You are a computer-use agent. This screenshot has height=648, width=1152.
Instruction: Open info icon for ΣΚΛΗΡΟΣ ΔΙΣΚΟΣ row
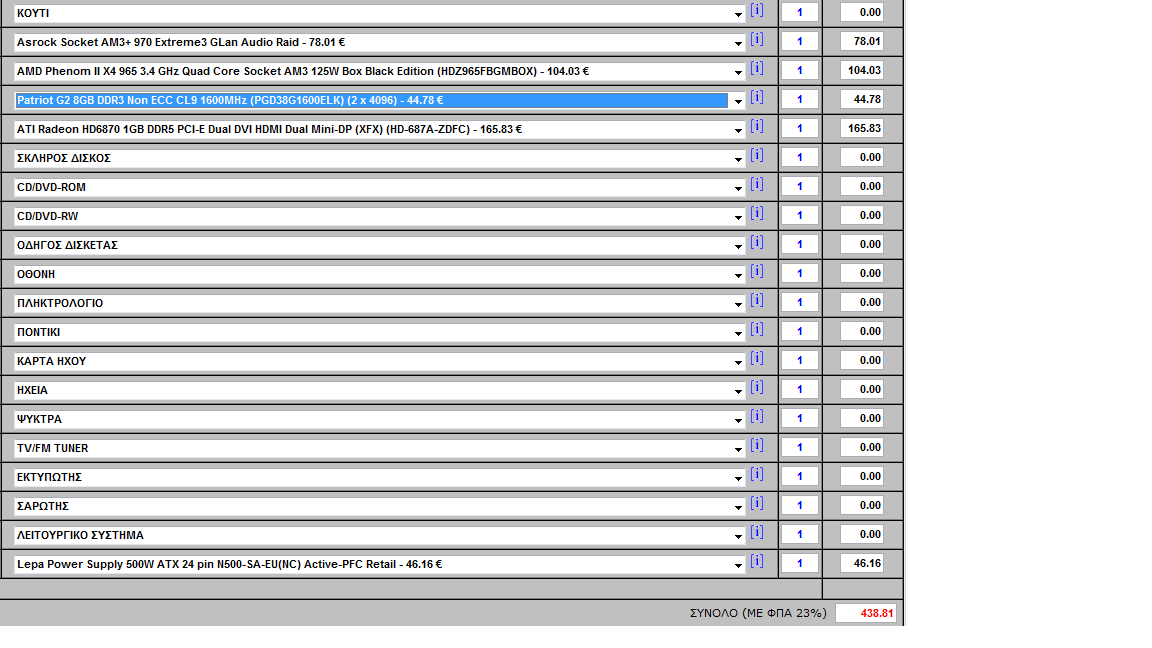point(757,156)
